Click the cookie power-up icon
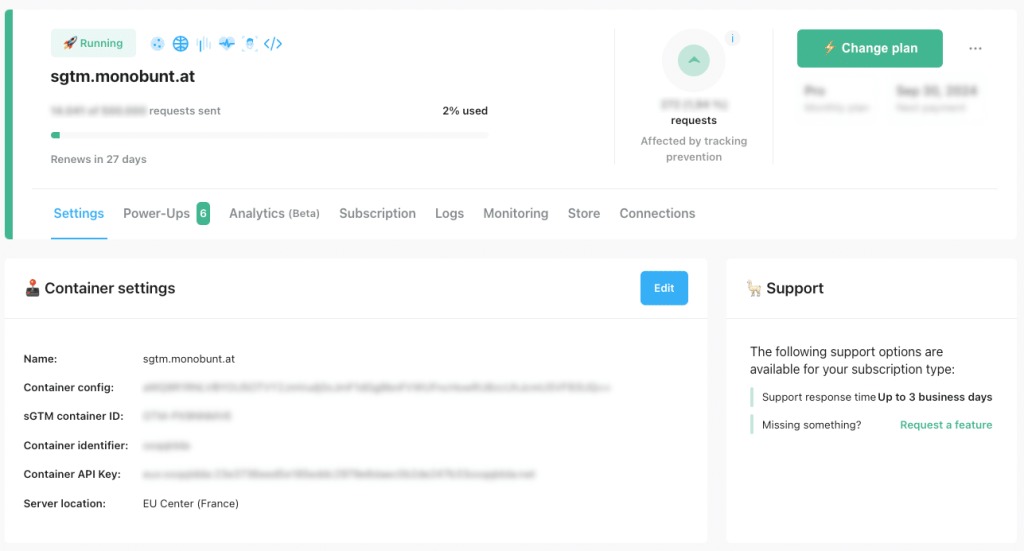 (157, 44)
